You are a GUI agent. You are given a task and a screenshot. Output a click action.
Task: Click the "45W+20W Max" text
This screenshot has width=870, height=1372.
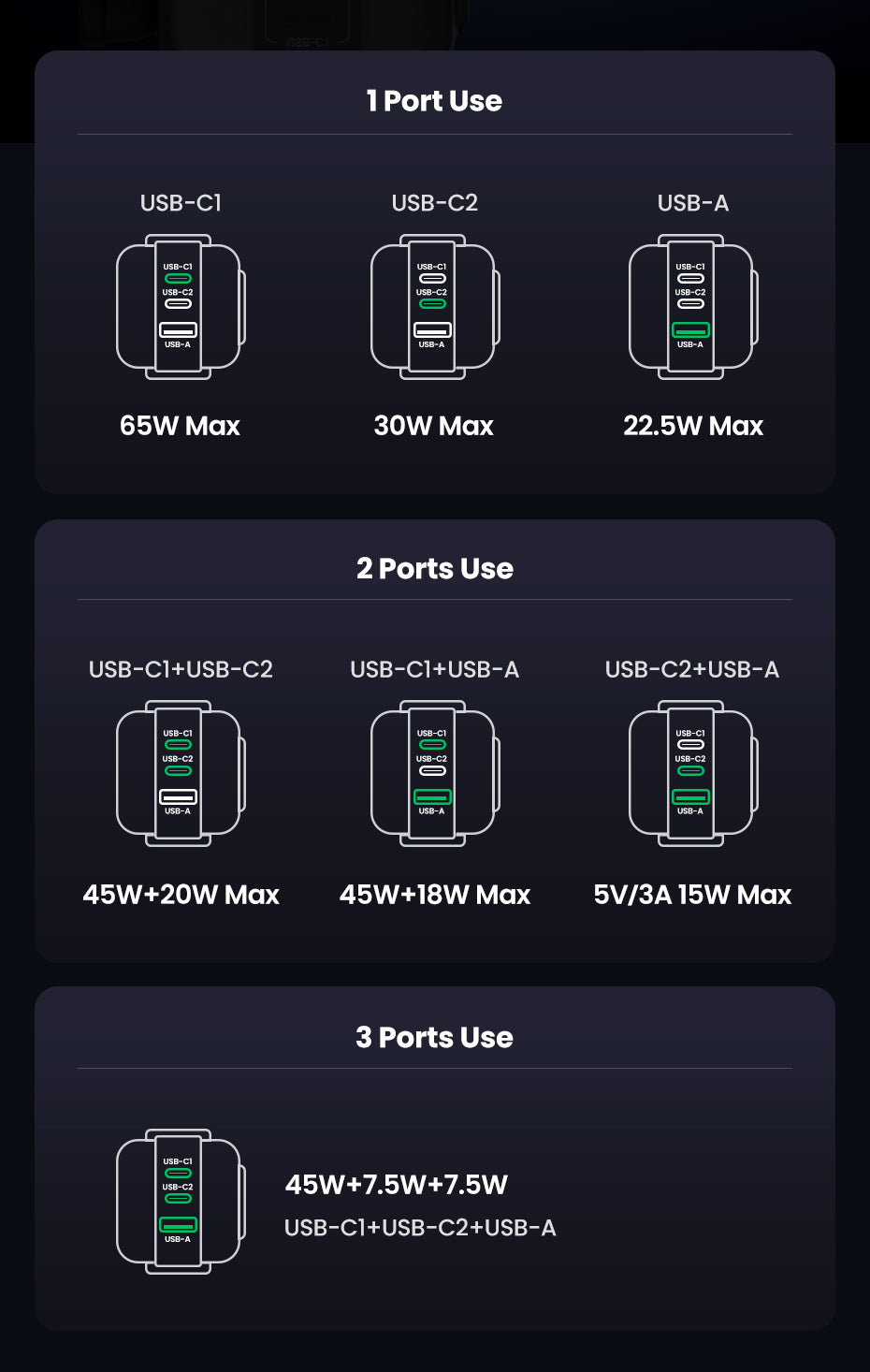(x=181, y=895)
